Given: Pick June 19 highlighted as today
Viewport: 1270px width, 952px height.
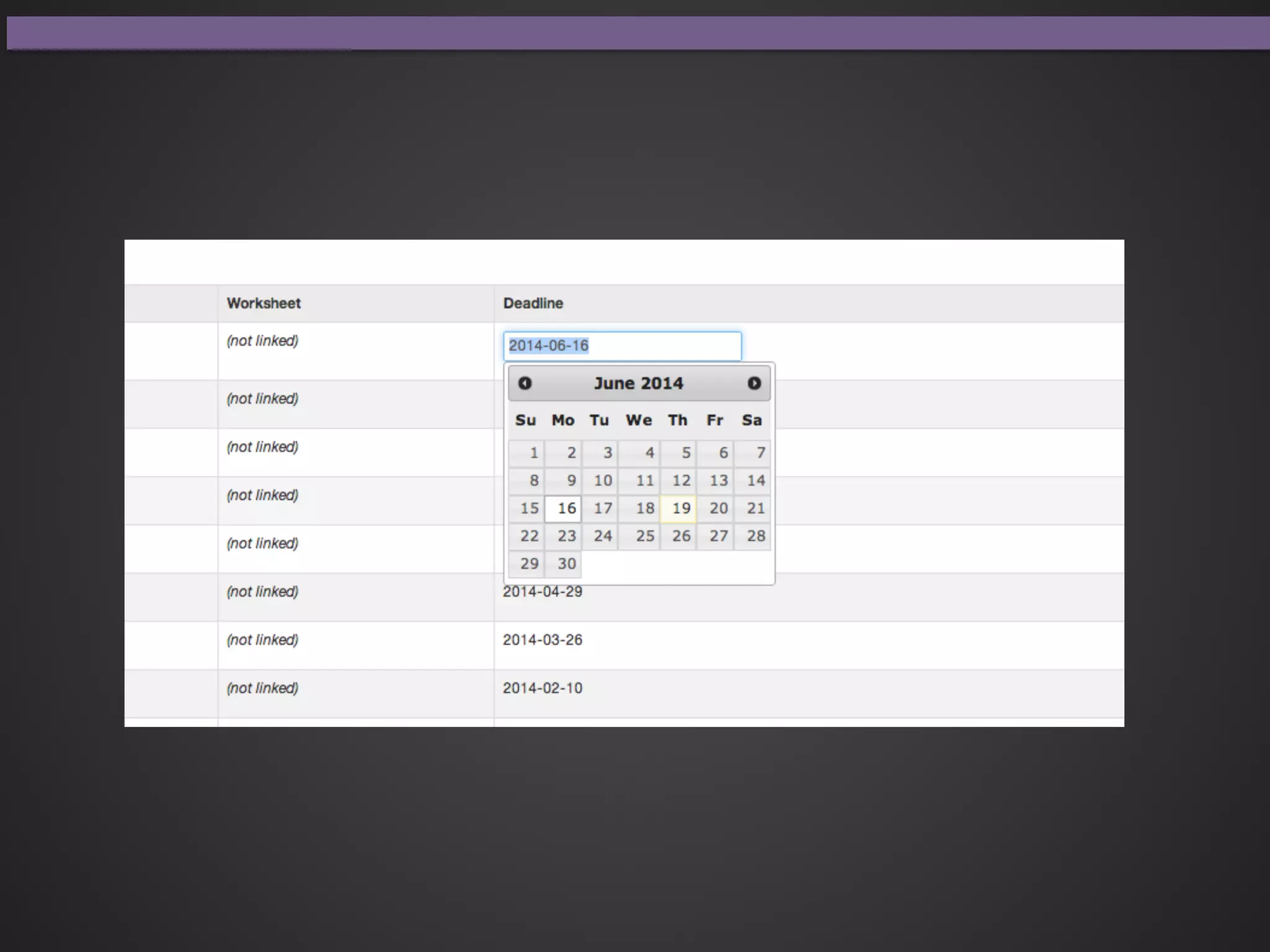Looking at the screenshot, I should (678, 508).
